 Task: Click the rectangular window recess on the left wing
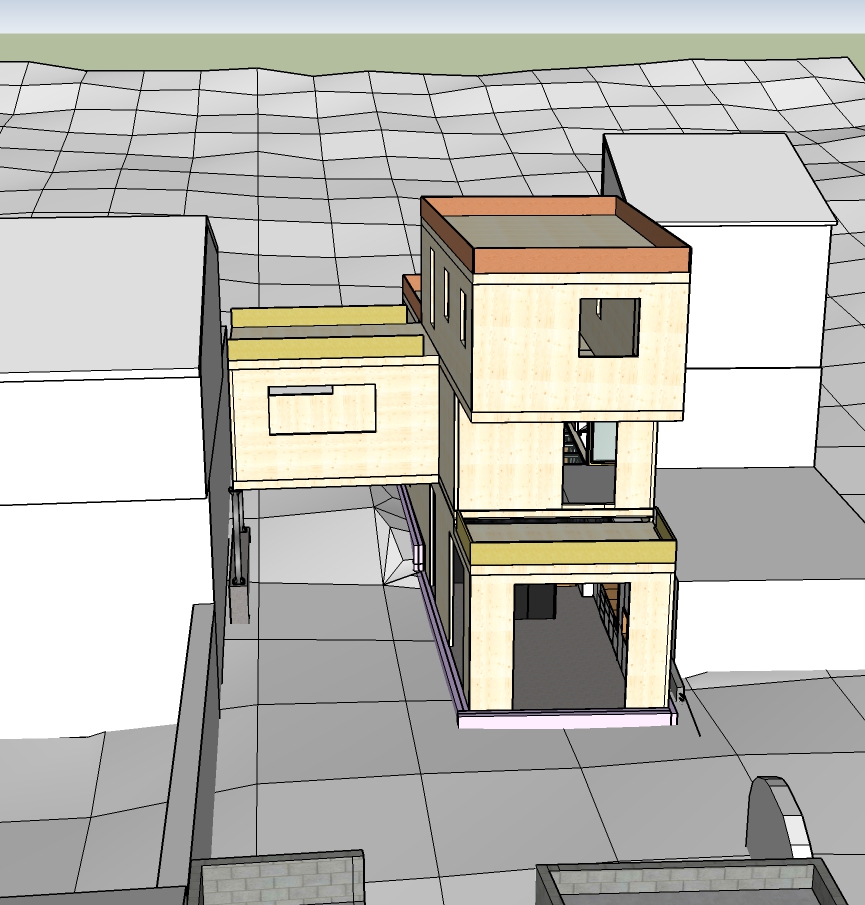point(321,409)
